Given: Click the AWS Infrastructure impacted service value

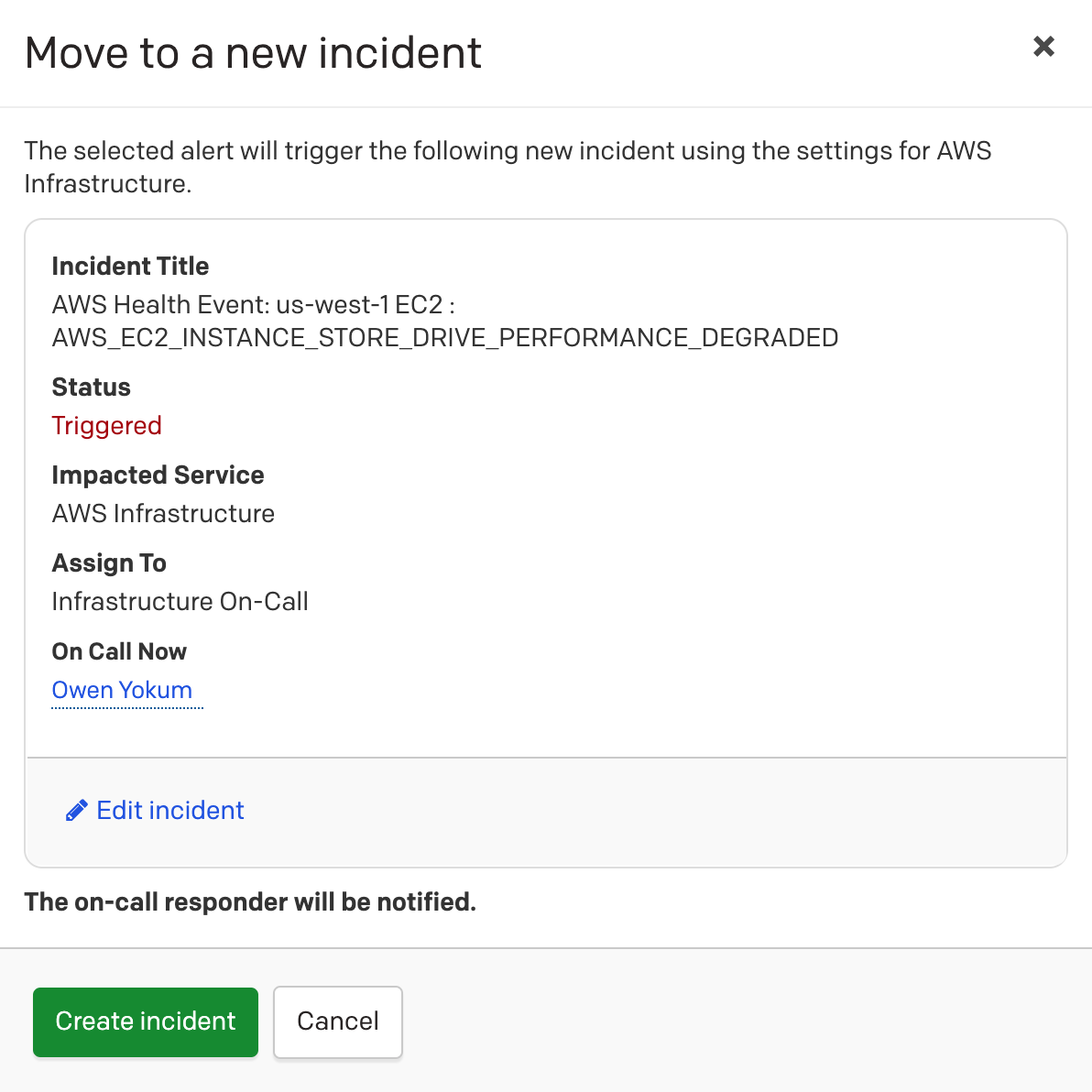Looking at the screenshot, I should (x=163, y=514).
